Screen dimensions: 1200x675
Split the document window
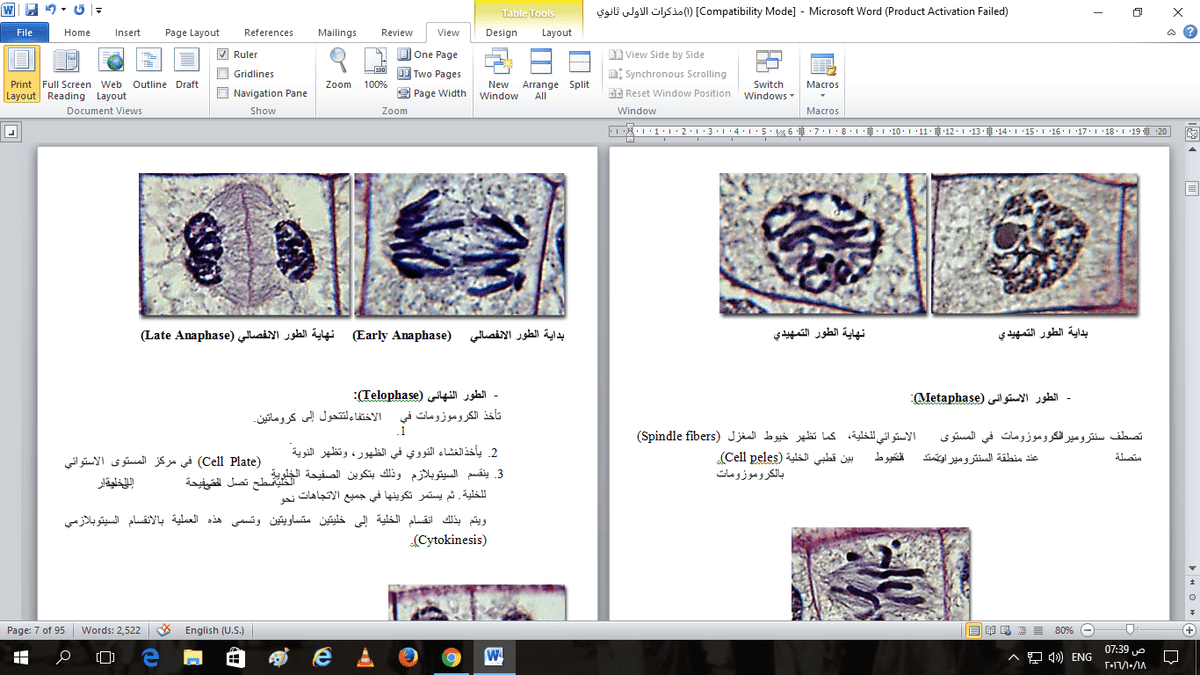click(x=580, y=70)
